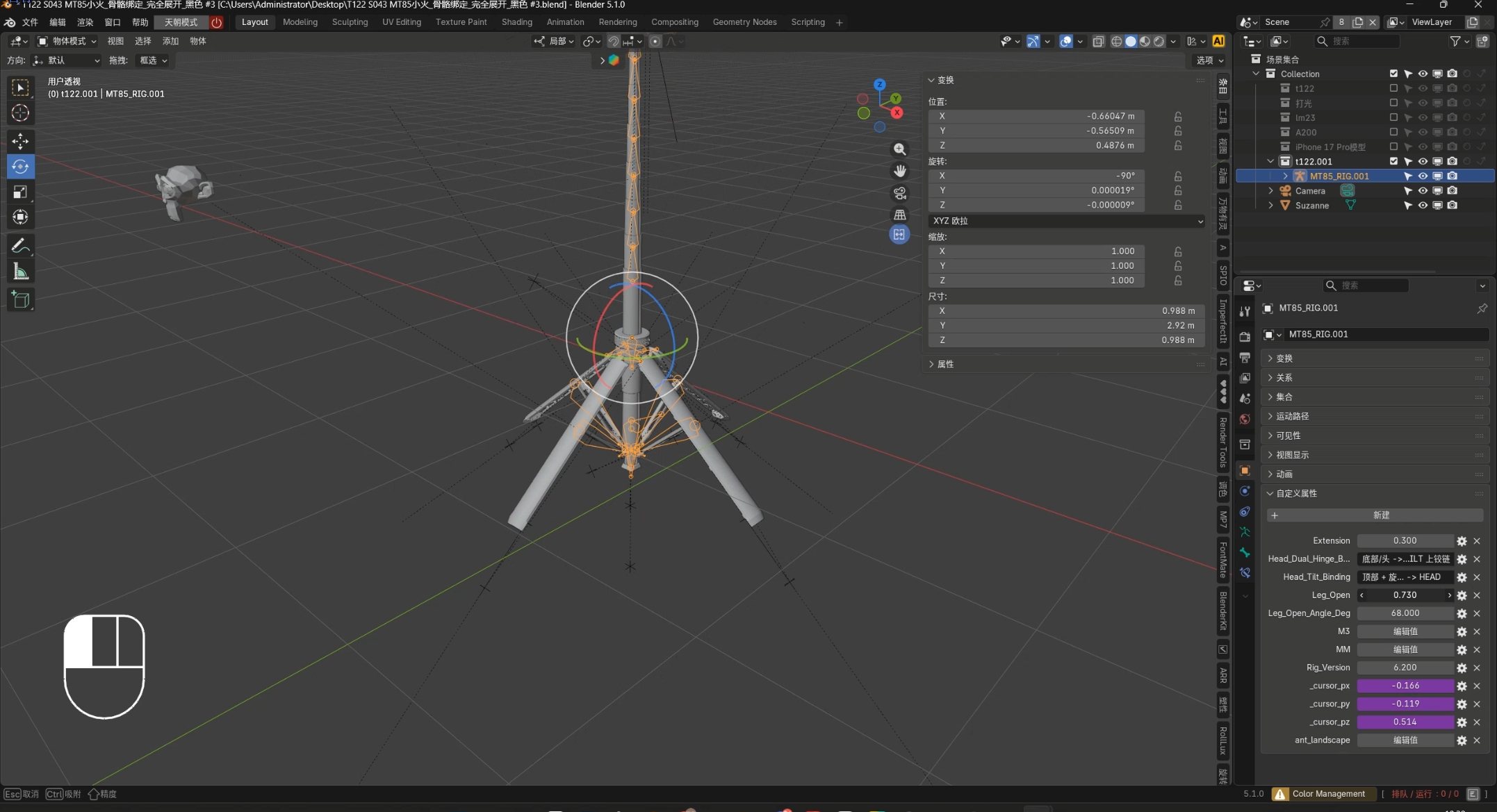Select the Cursor tool in toolbar
The height and width of the screenshot is (812, 1497).
pyautogui.click(x=20, y=113)
